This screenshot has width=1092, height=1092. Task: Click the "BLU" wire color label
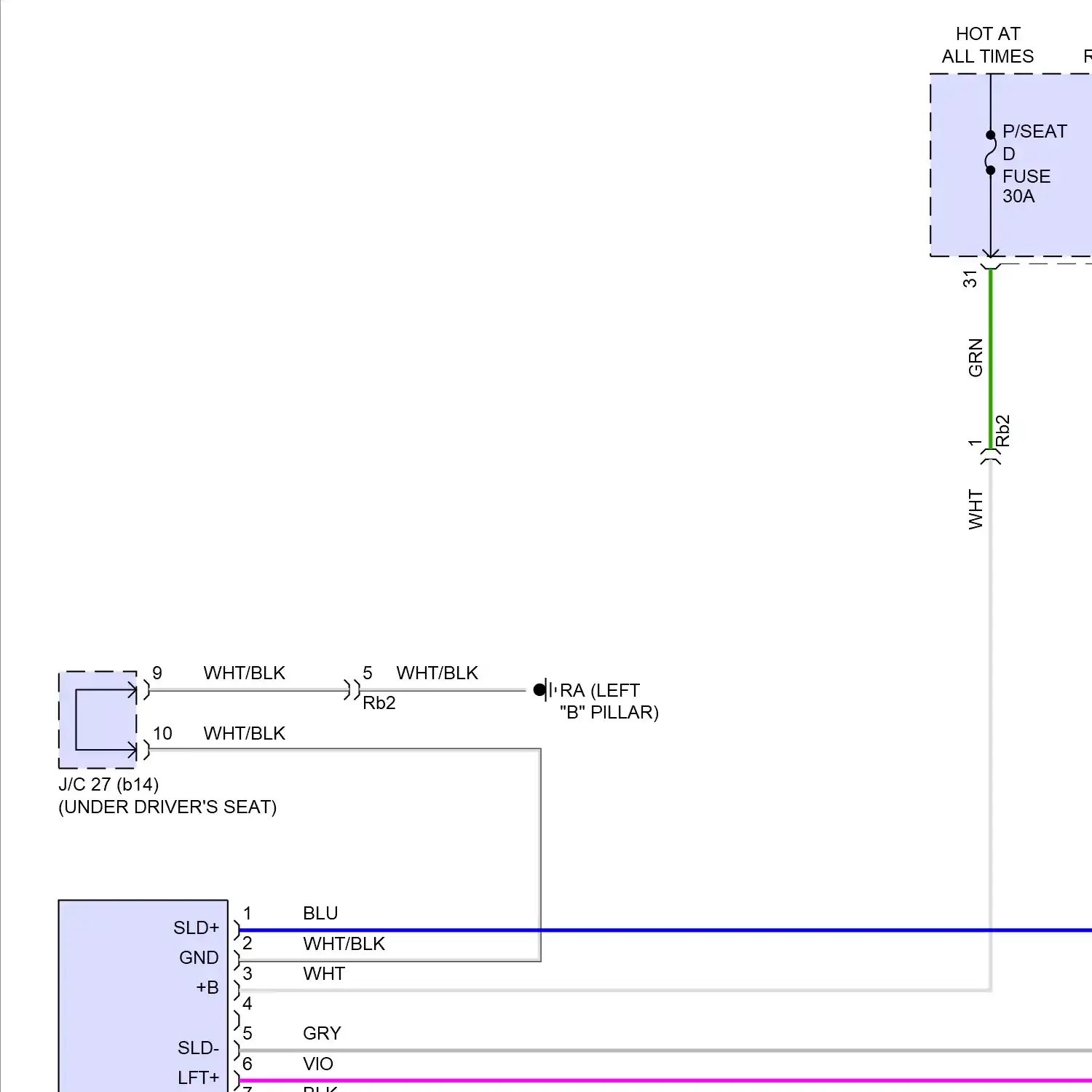(x=320, y=913)
